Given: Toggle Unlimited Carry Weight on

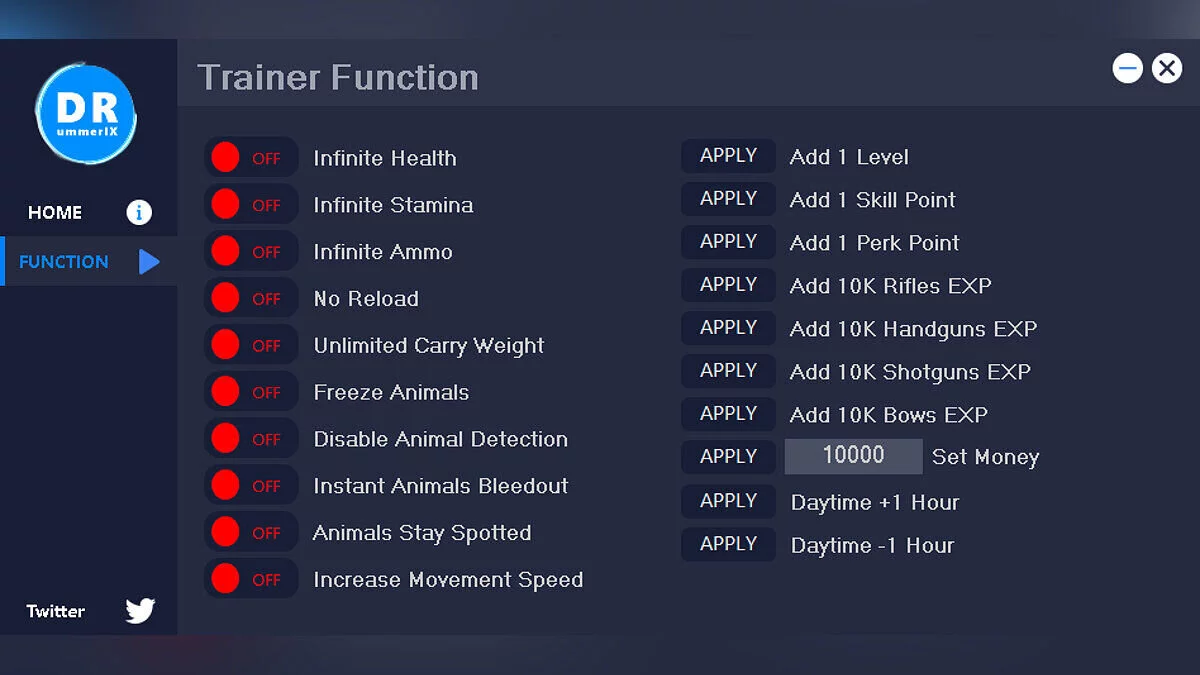Looking at the screenshot, I should (x=251, y=346).
